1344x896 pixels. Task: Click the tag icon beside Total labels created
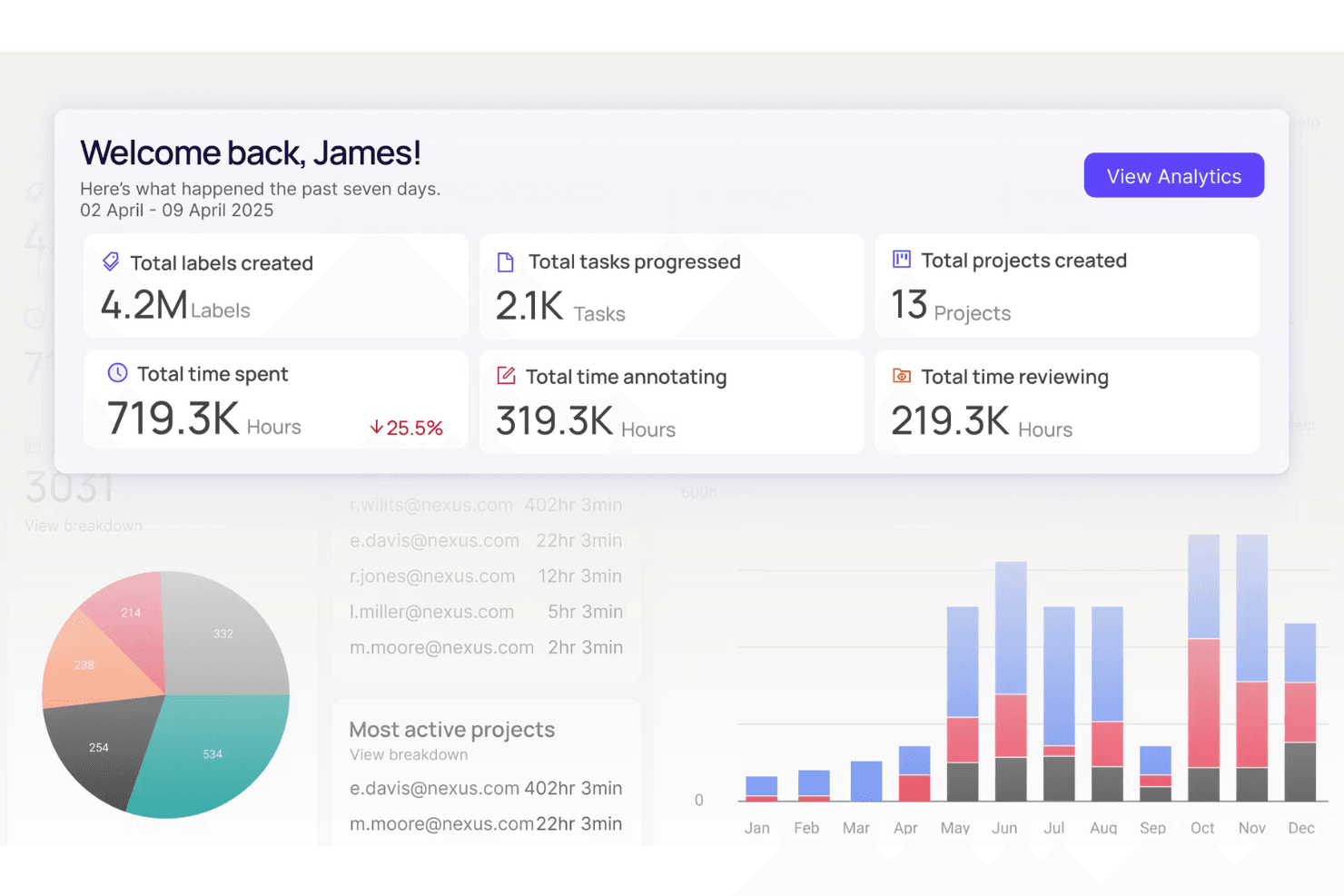pyautogui.click(x=111, y=261)
